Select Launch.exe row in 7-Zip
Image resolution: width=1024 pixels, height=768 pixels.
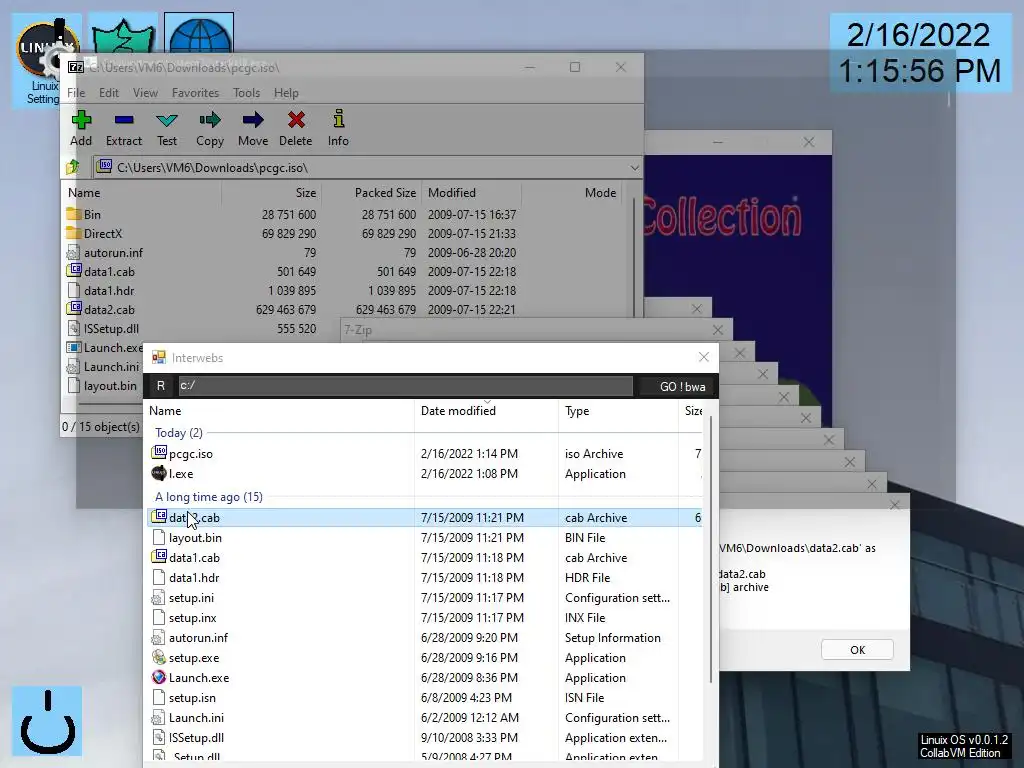coord(104,347)
